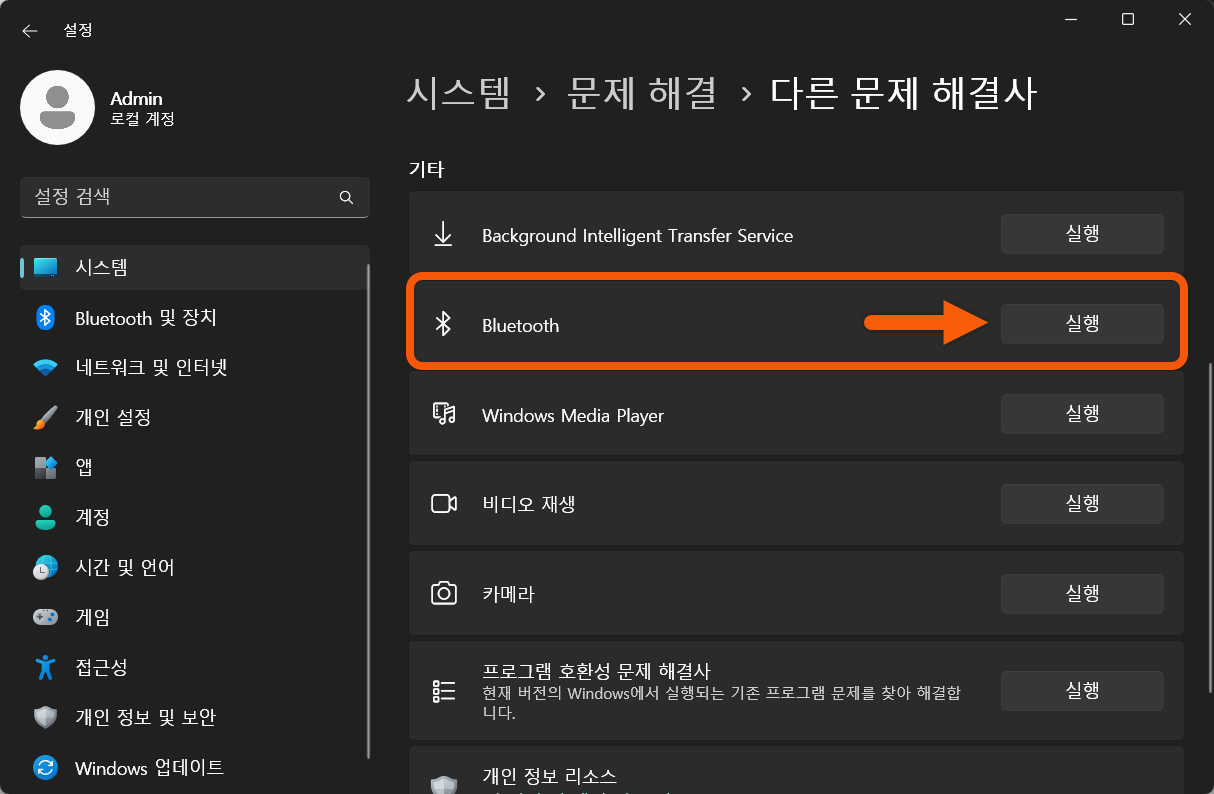The width and height of the screenshot is (1214, 794).
Task: Click the 카메라 camera icon
Action: coord(443,593)
